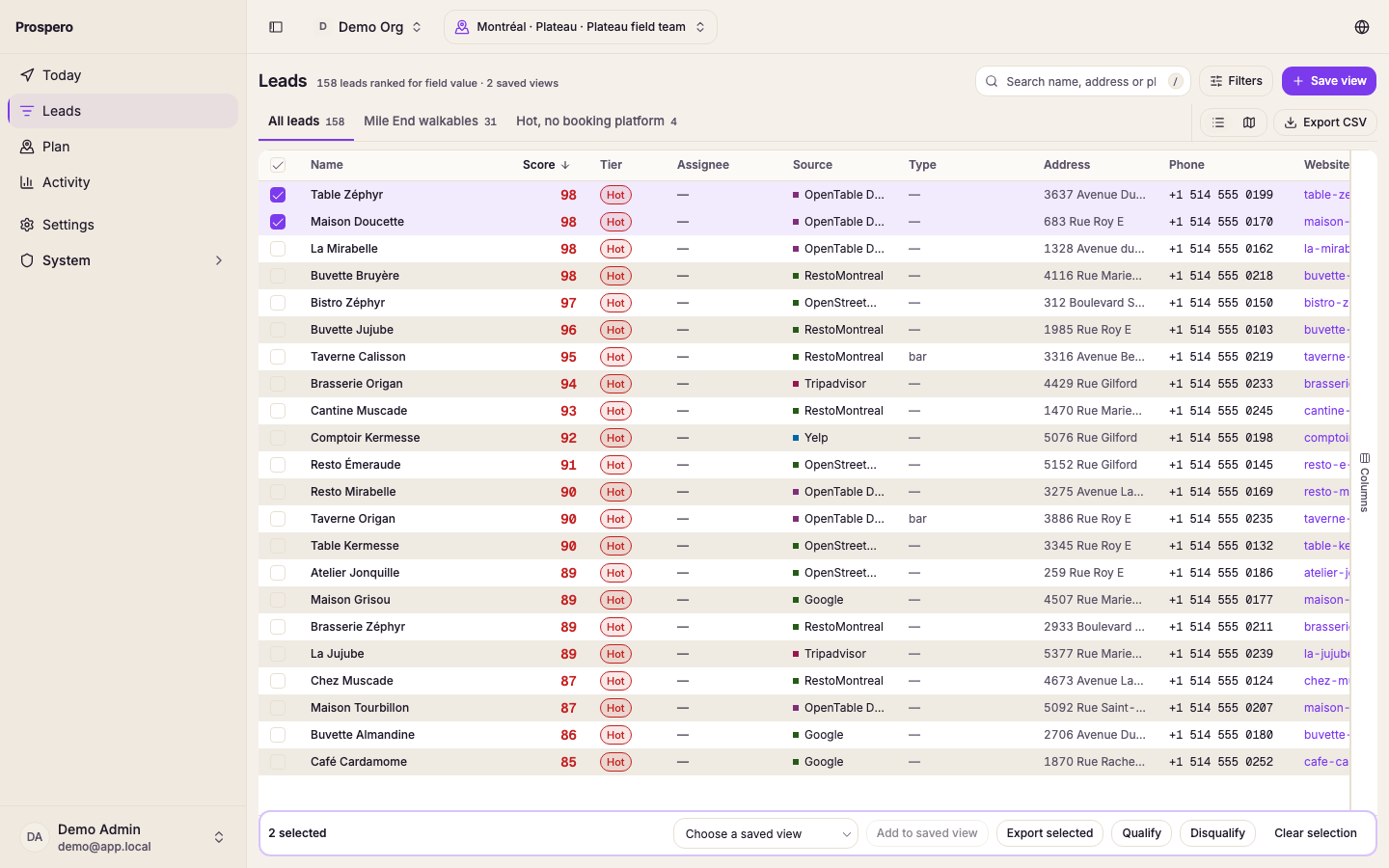The image size is (1389, 868).
Task: Click Prospero logo text
Action: point(44,27)
